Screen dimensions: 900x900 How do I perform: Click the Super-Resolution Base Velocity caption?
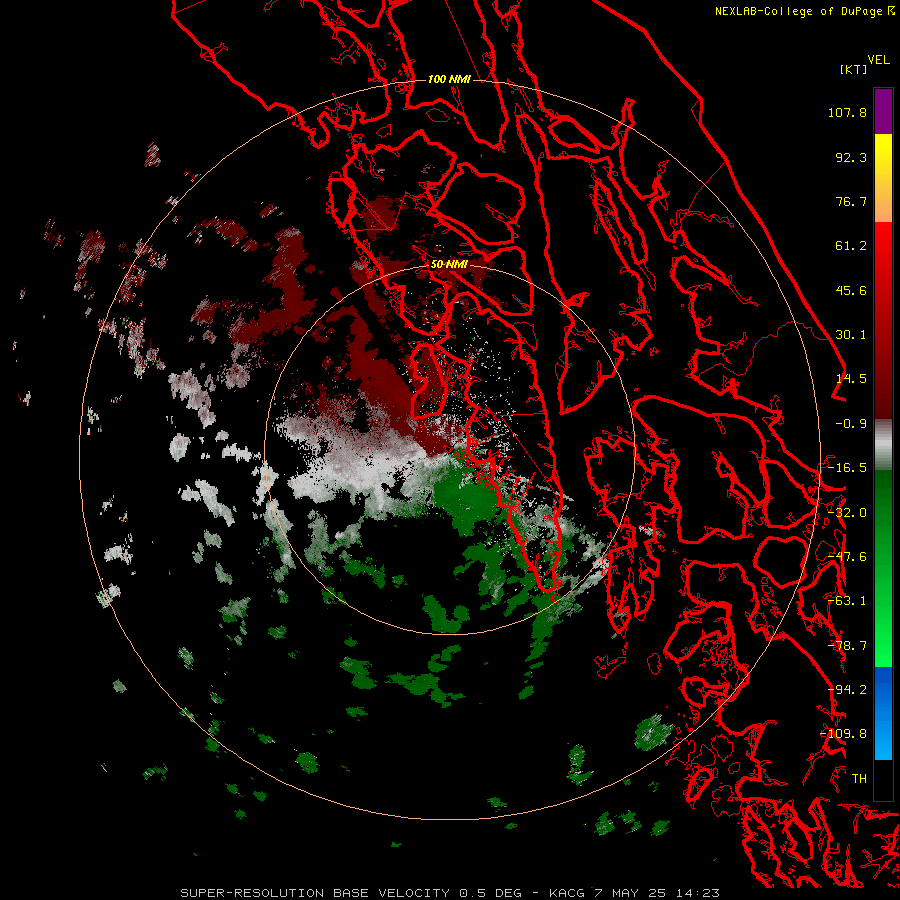(450, 893)
